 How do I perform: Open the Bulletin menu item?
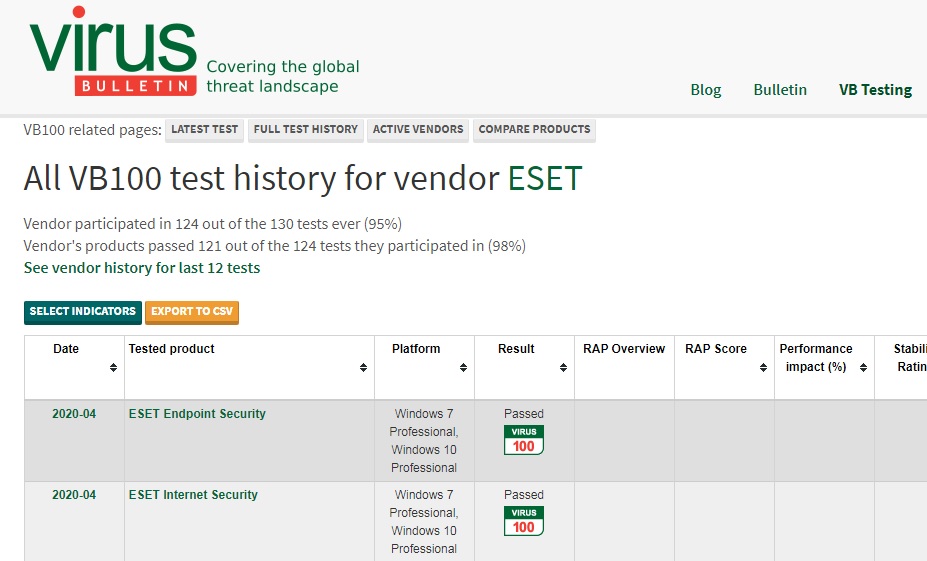[x=780, y=90]
